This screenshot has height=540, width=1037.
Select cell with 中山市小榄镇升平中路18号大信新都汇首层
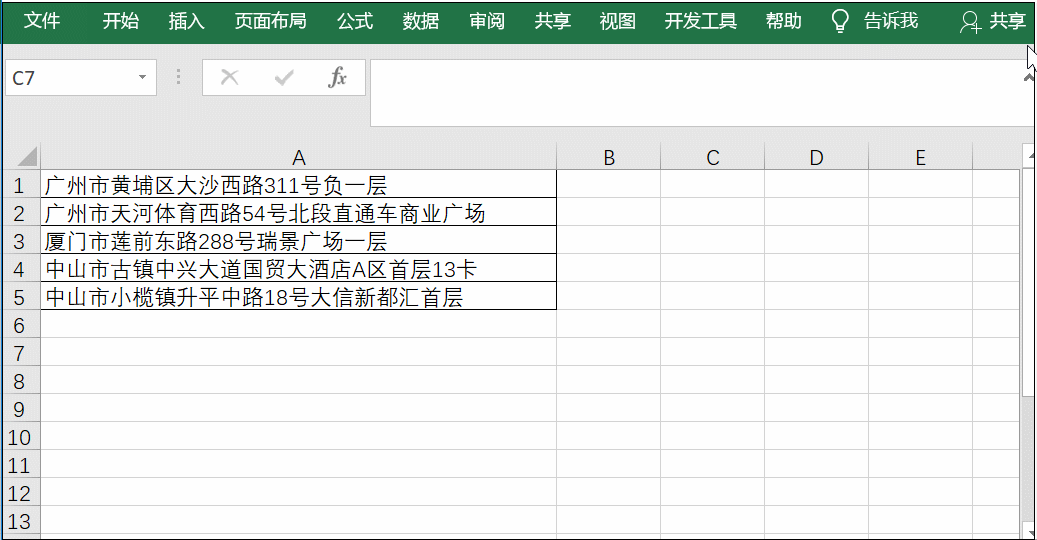click(298, 297)
